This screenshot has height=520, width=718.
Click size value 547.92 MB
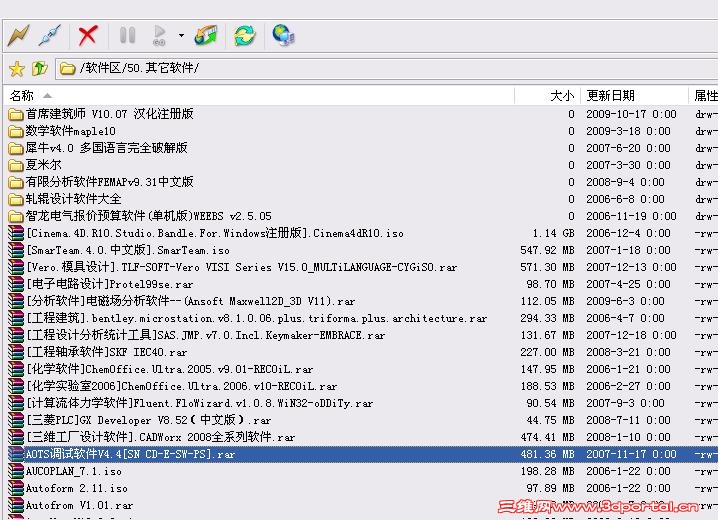point(547,250)
